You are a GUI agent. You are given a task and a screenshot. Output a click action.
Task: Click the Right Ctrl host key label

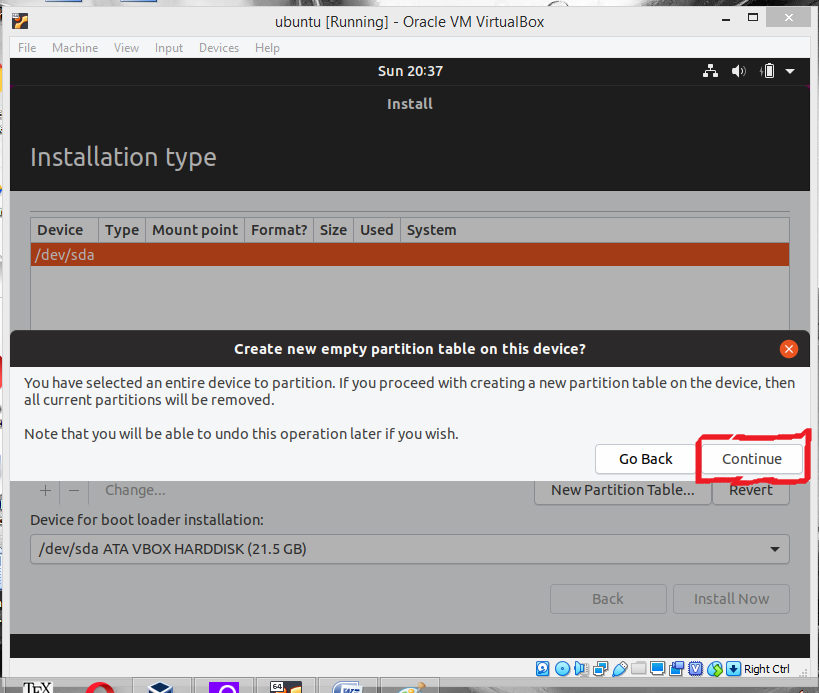[766, 669]
